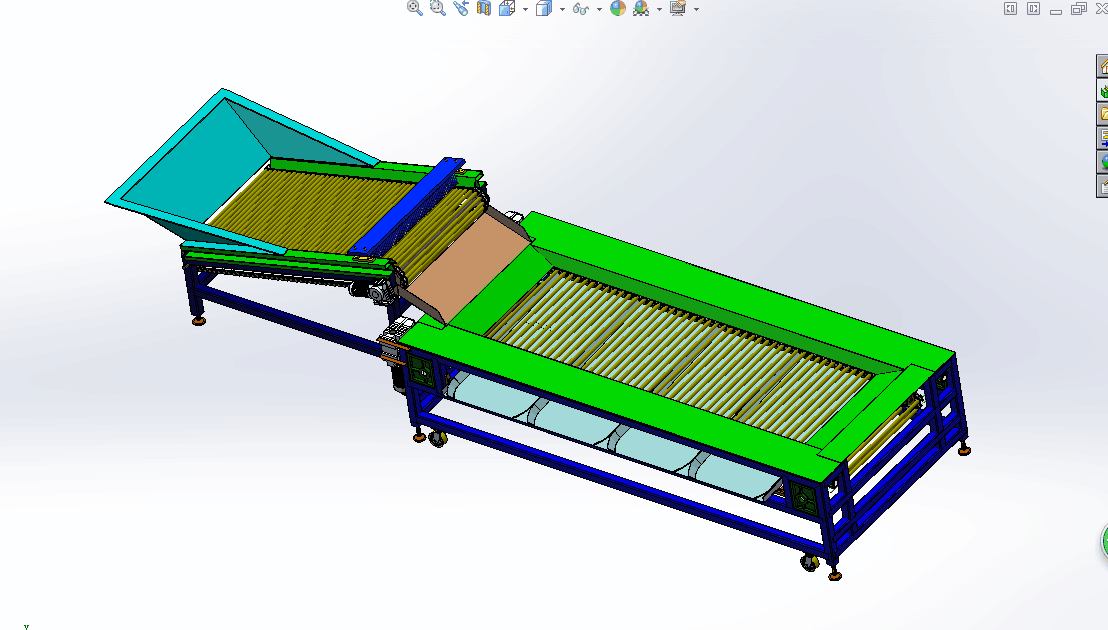Expand the View Orientation dropdown arrow
The image size is (1108, 630).
click(x=525, y=9)
